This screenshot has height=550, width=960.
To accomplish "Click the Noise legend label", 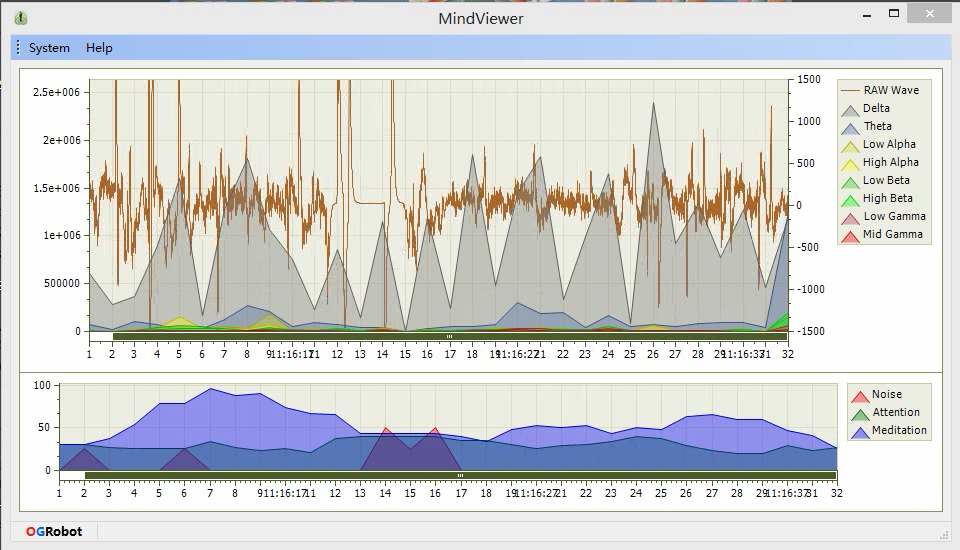I will pos(887,394).
